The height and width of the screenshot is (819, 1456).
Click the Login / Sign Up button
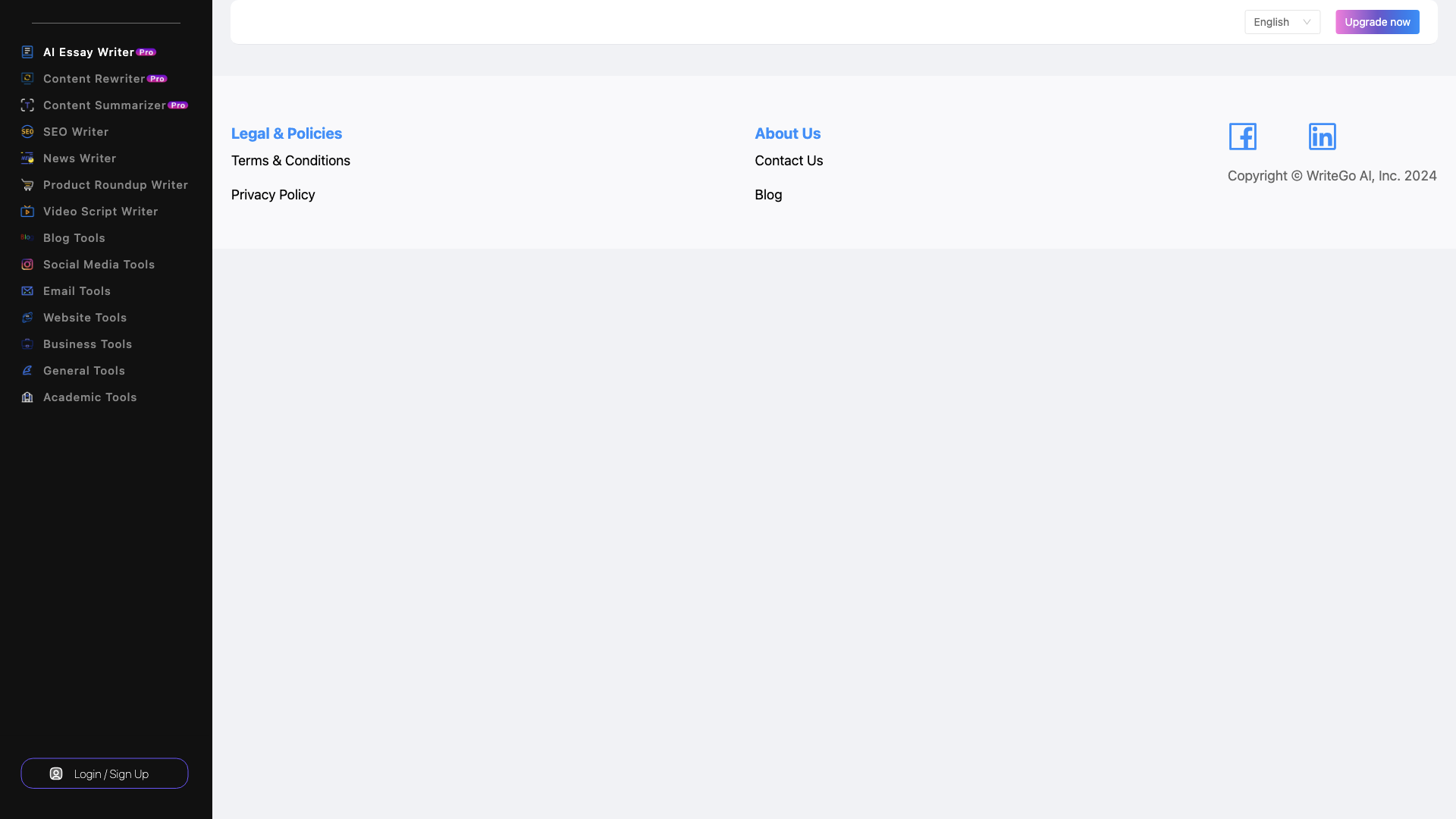pyautogui.click(x=104, y=773)
